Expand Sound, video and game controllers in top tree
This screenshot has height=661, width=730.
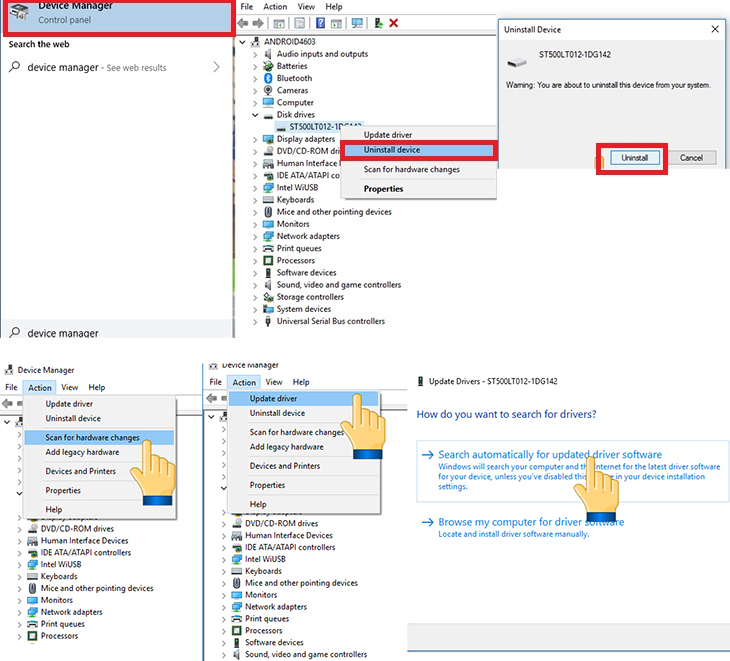click(255, 285)
